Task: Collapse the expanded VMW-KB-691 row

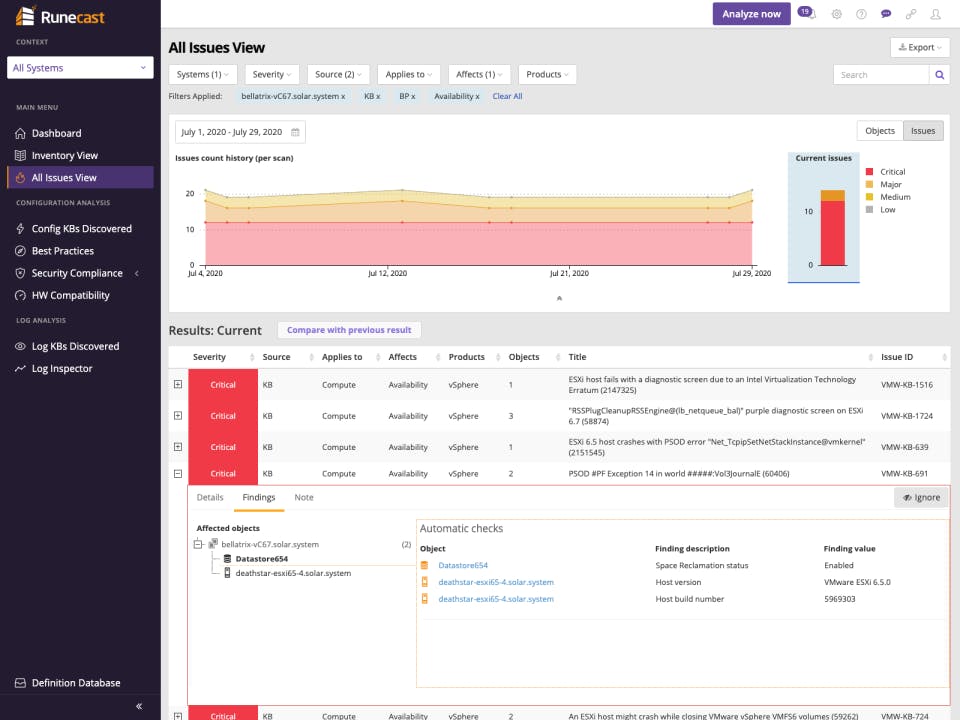Action: pyautogui.click(x=178, y=474)
